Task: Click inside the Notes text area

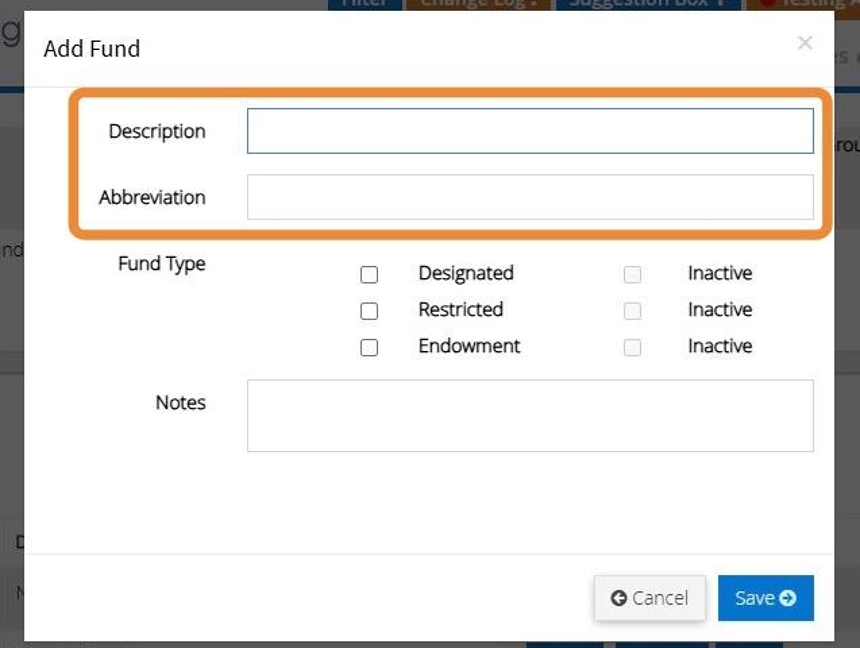Action: point(530,415)
